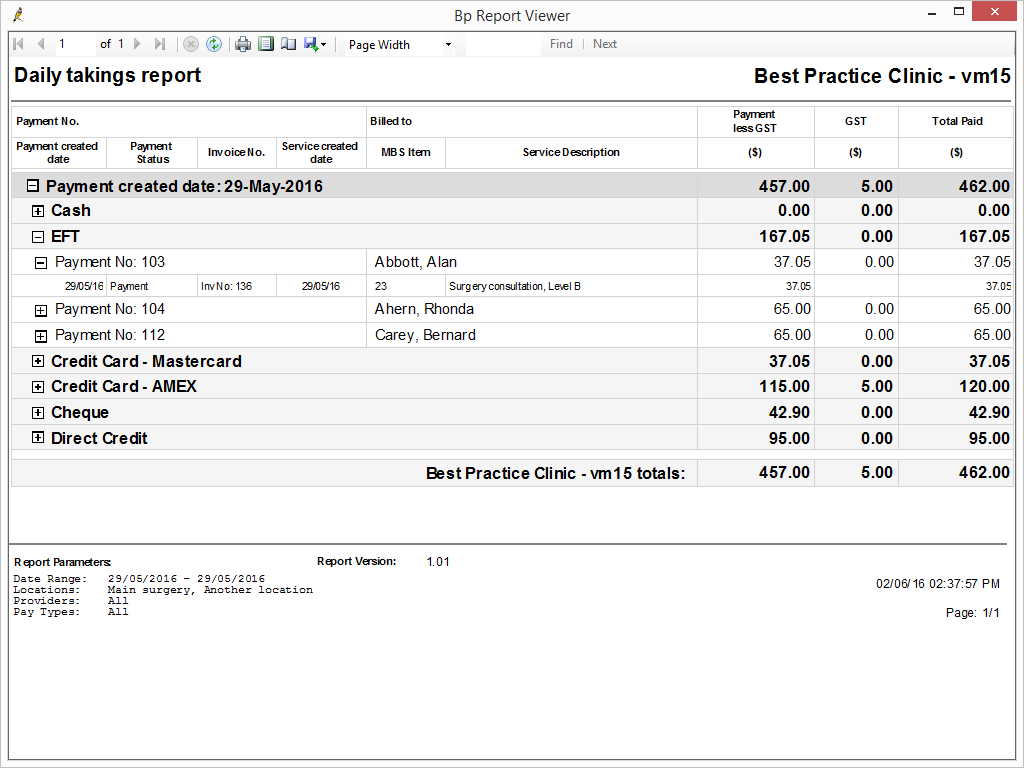Go to previous page of report
The image size is (1024, 768).
click(x=41, y=44)
